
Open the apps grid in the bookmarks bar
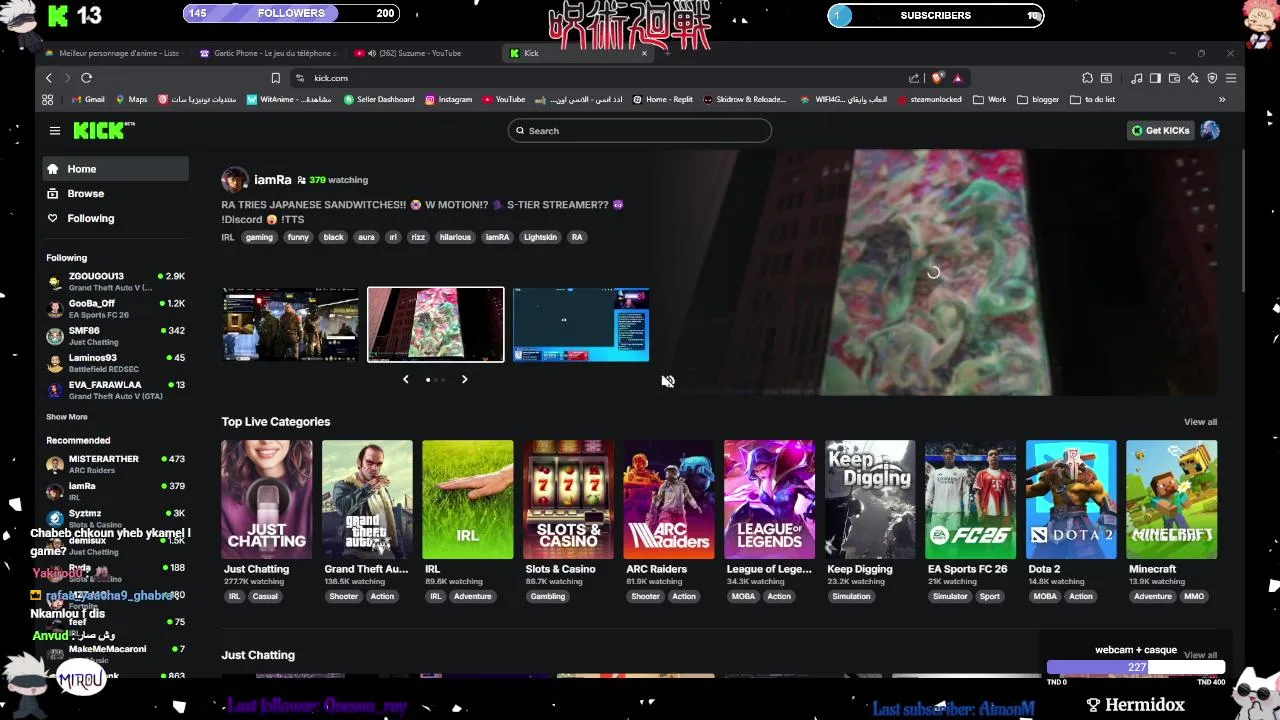[47, 100]
